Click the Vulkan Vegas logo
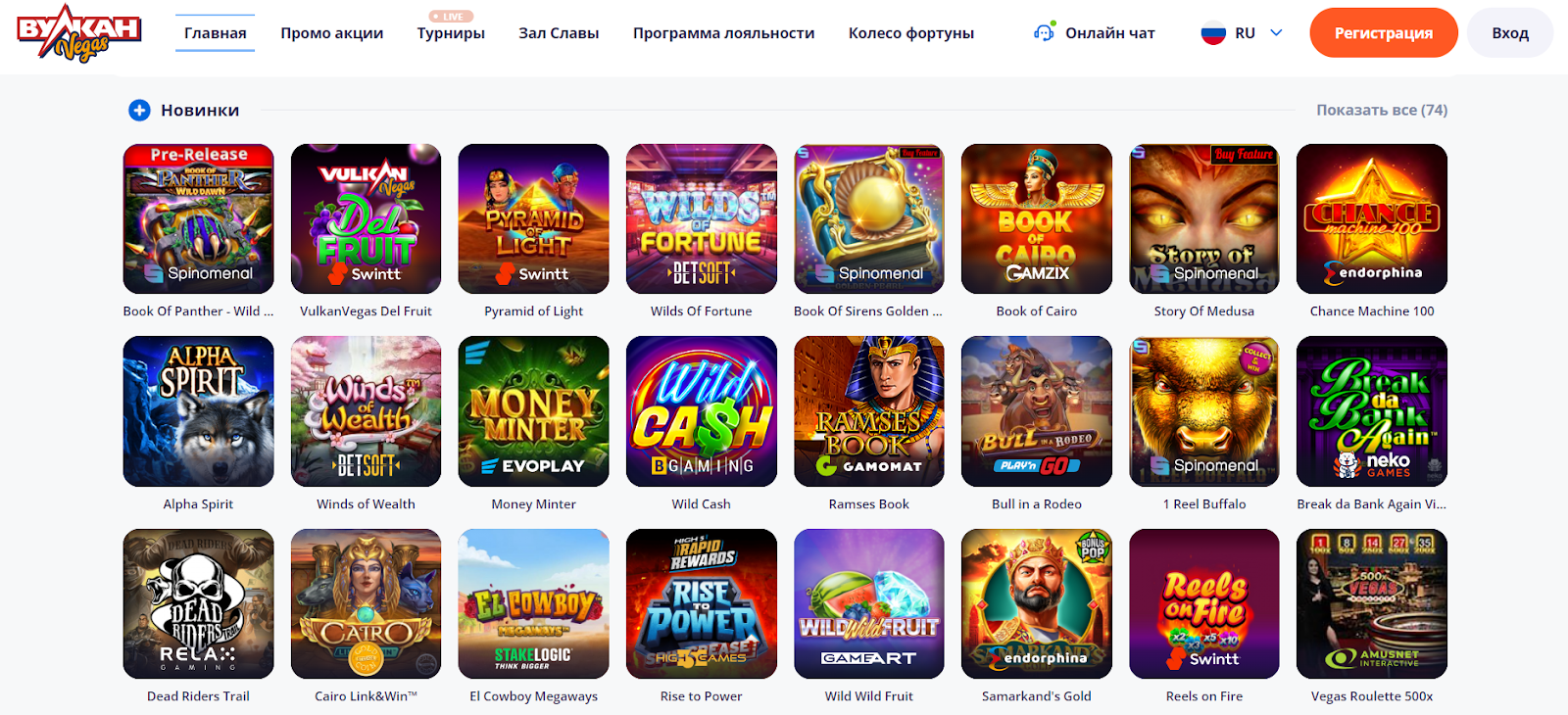This screenshot has width=1568, height=715. click(x=78, y=33)
